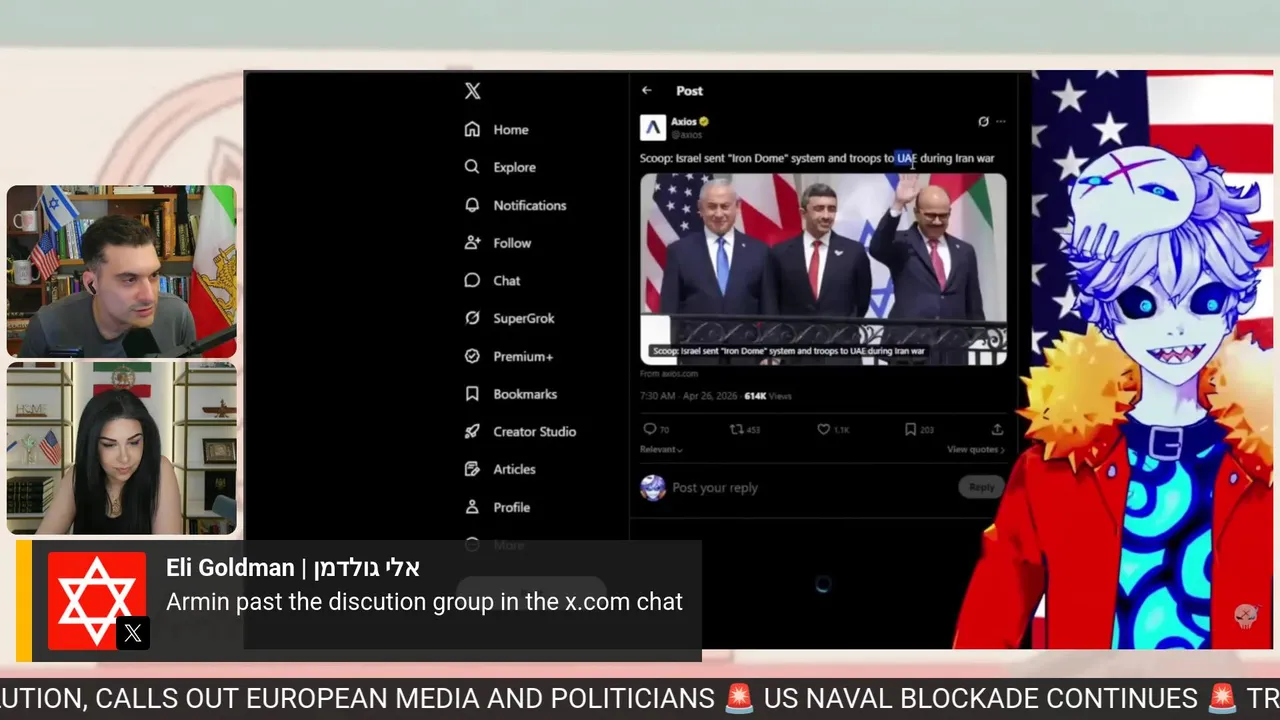Image resolution: width=1280 pixels, height=720 pixels.
Task: Click the Axios gold verified badge
Action: point(704,122)
